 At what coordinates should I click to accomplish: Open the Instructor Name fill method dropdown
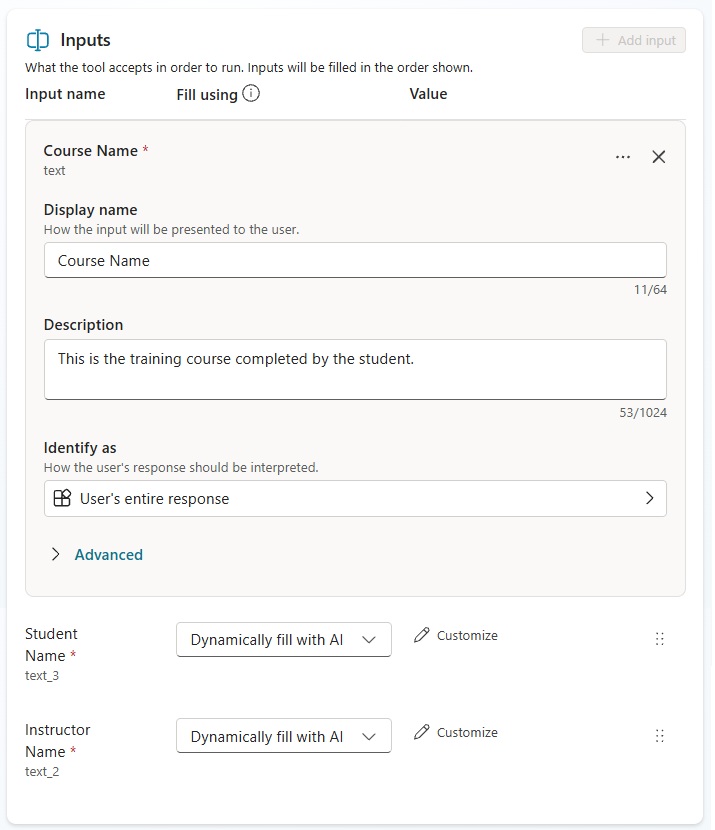[283, 737]
